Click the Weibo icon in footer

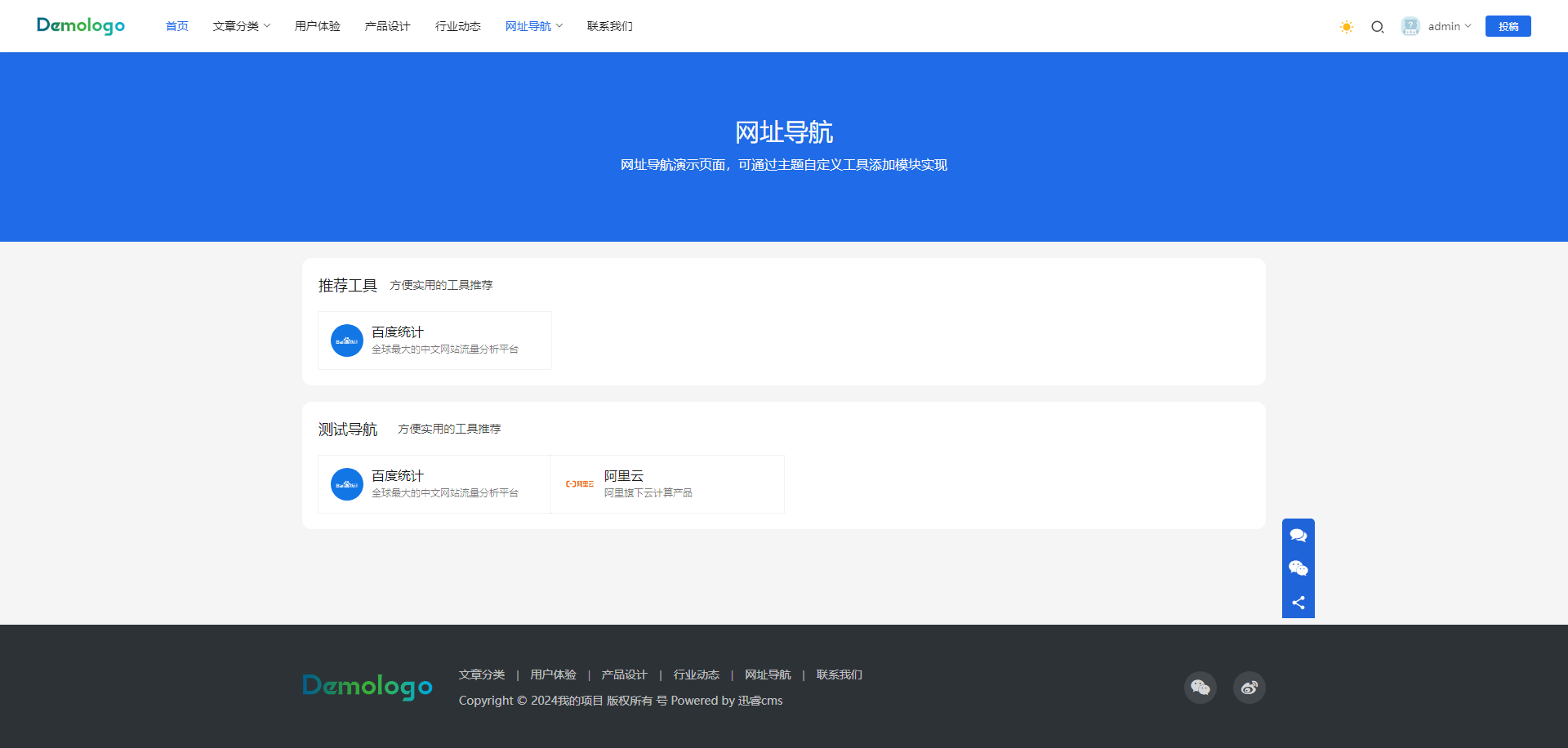1249,687
